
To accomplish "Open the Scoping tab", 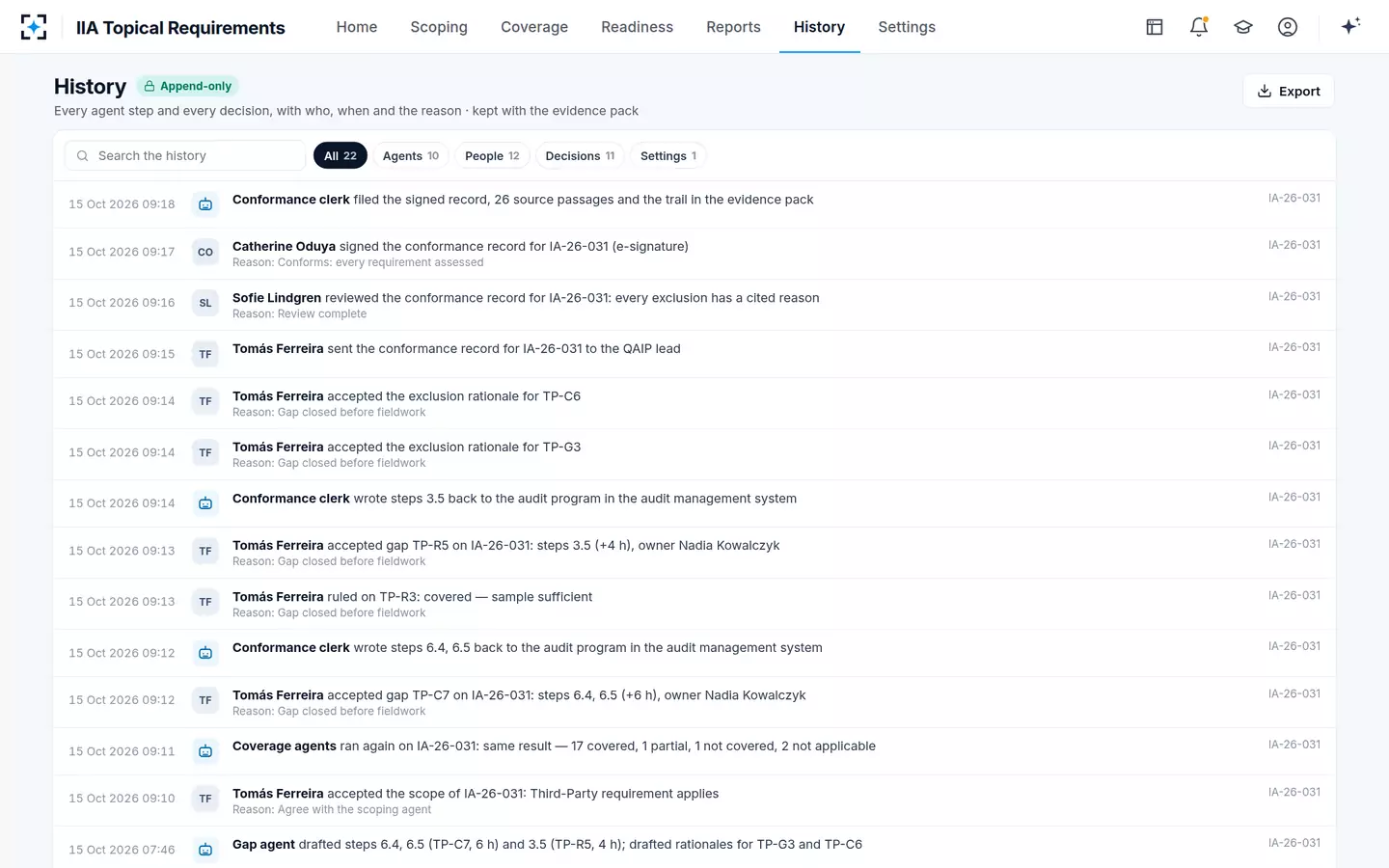I will (x=439, y=27).
